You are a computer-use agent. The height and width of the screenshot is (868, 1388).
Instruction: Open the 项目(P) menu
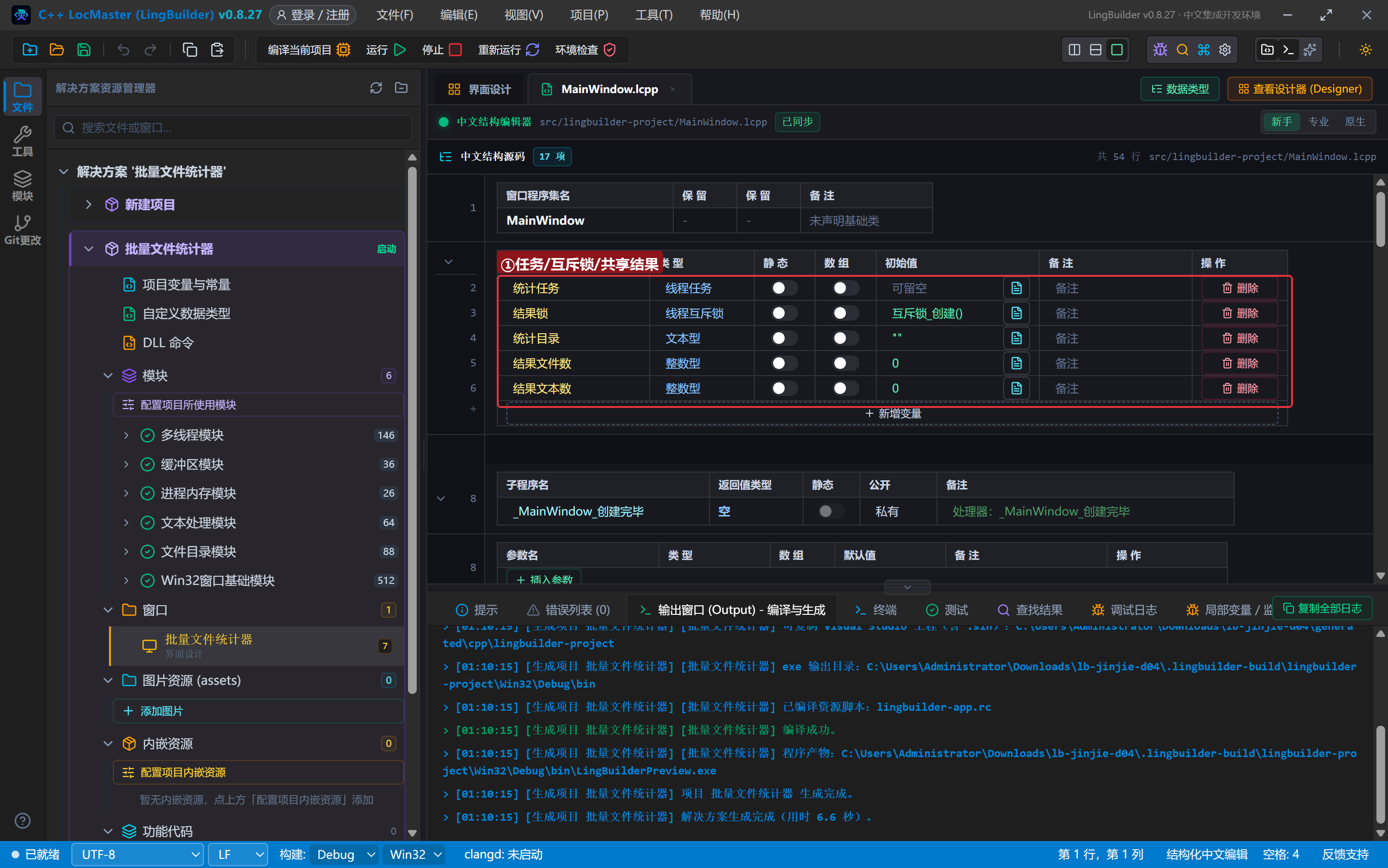[589, 15]
